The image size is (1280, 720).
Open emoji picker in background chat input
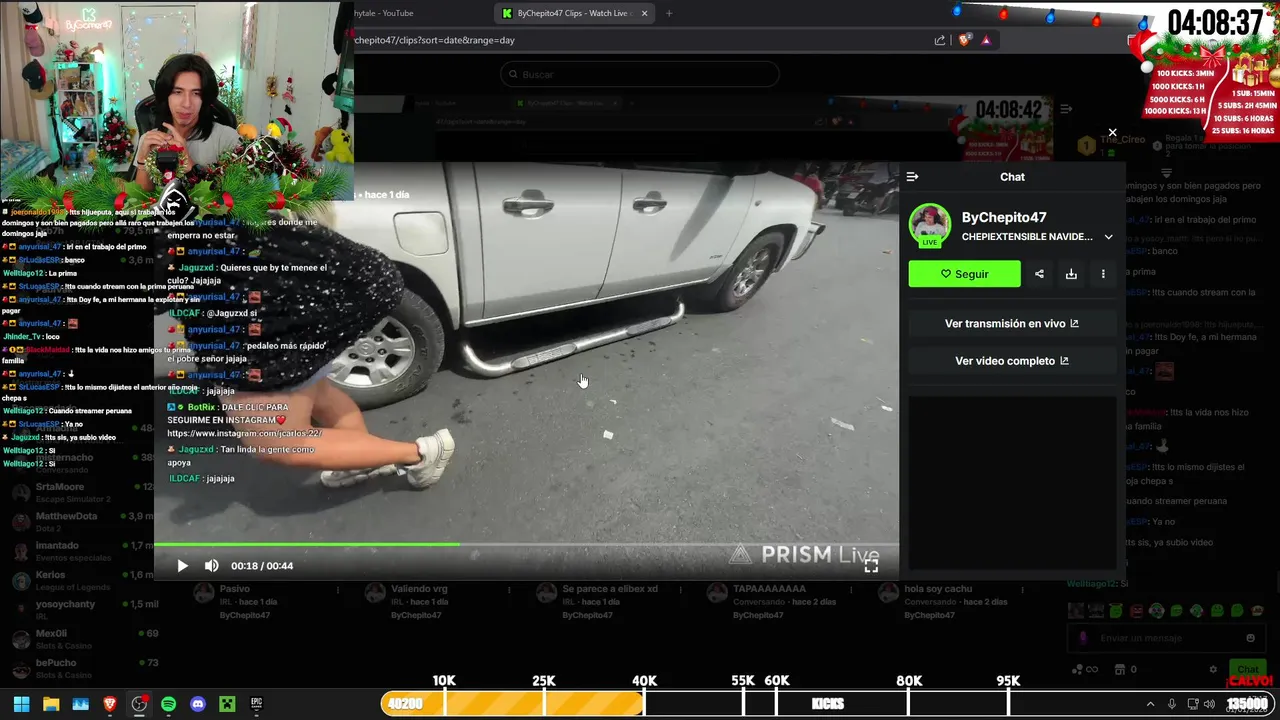(1250, 638)
